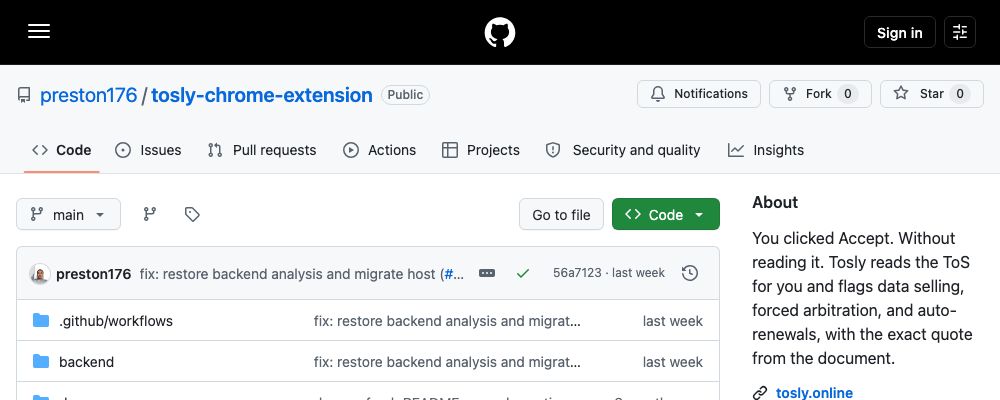This screenshot has height=400, width=1000.
Task: Click the repository book icon
Action: click(24, 96)
